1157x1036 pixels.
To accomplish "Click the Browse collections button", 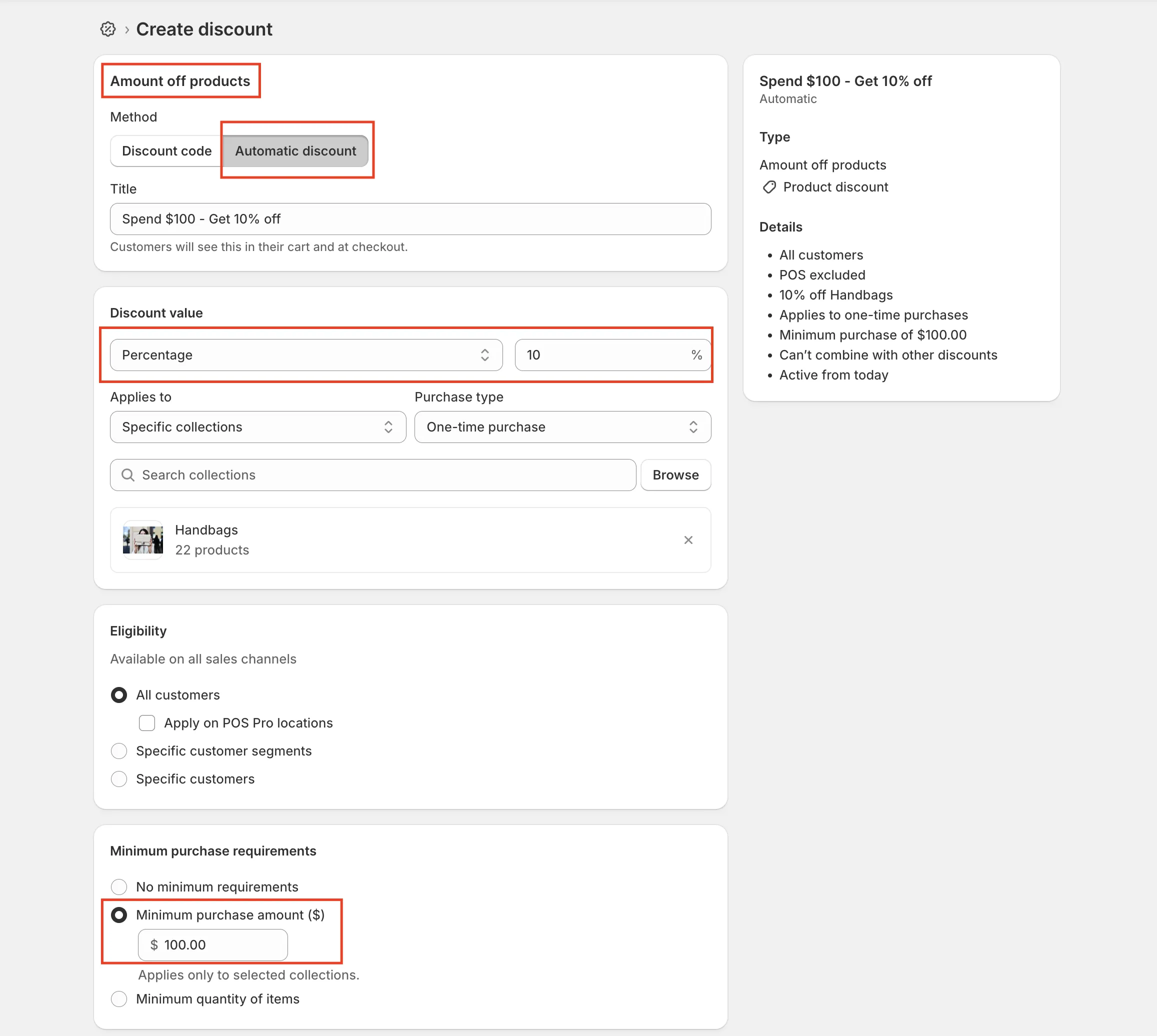I will (x=675, y=474).
